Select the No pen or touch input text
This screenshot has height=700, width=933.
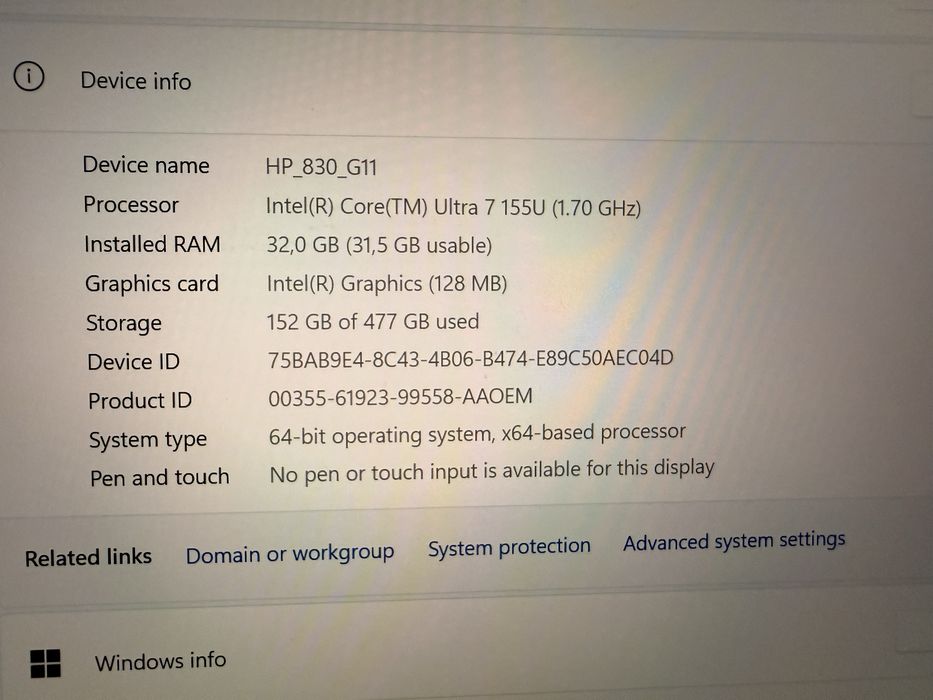(491, 471)
